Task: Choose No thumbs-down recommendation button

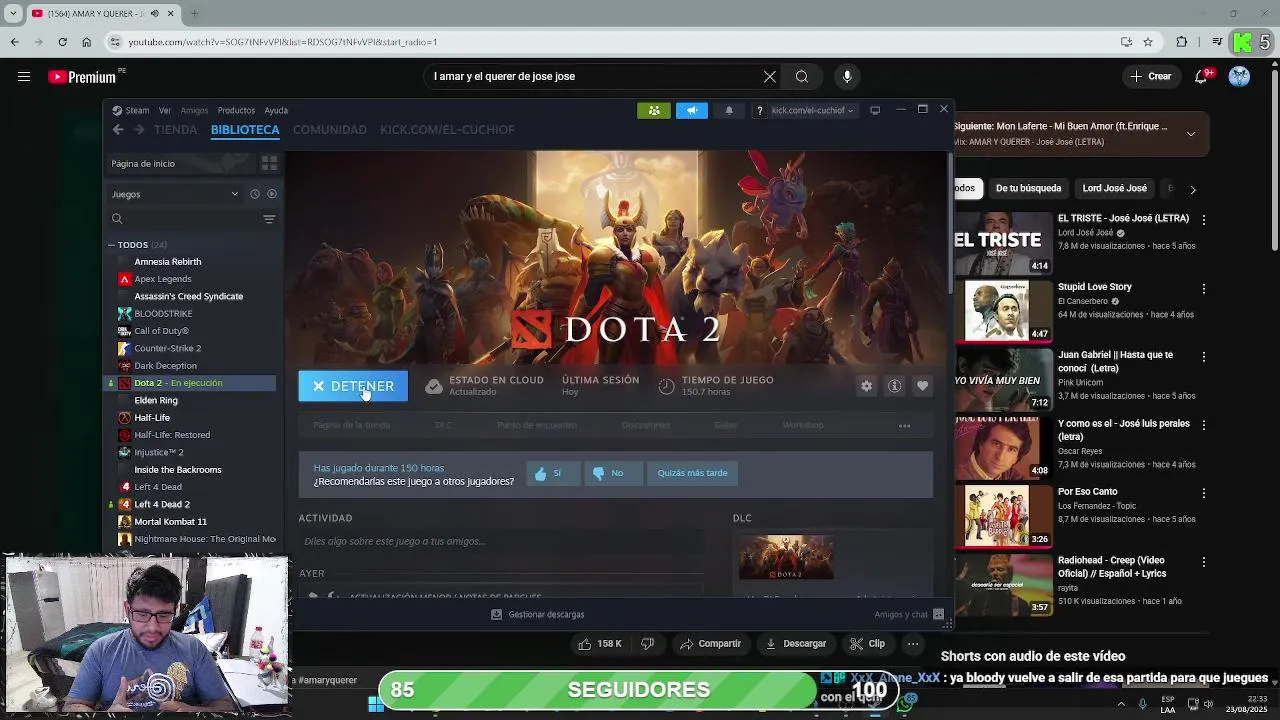Action: [x=612, y=473]
